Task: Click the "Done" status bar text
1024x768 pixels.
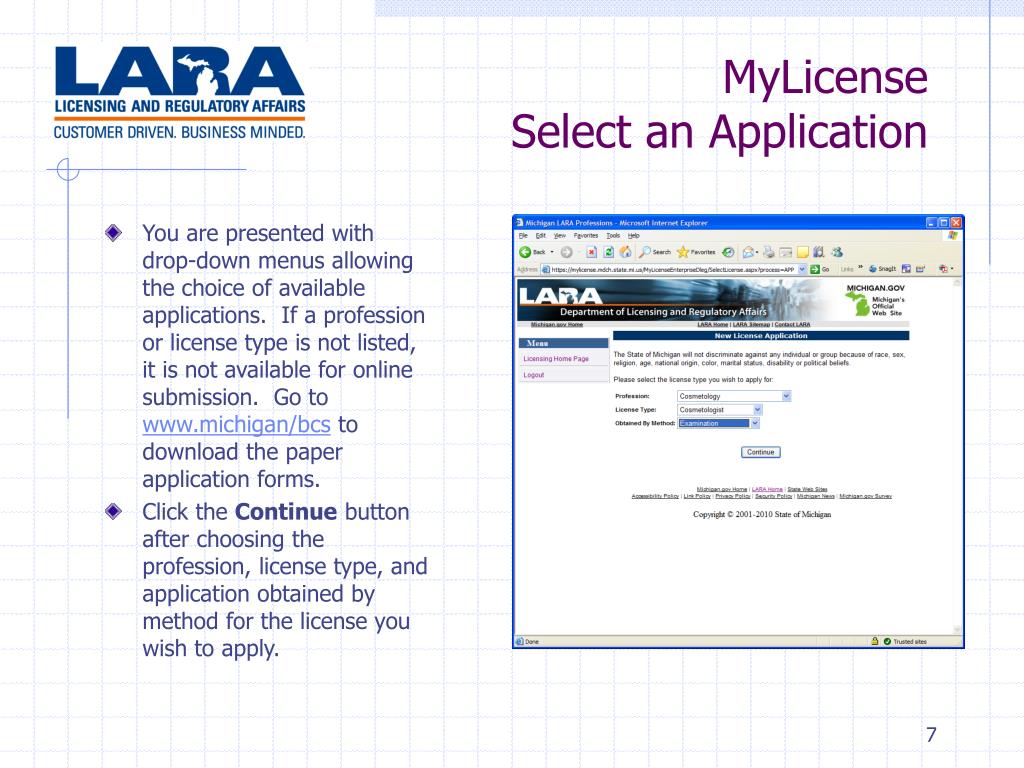Action: (532, 641)
